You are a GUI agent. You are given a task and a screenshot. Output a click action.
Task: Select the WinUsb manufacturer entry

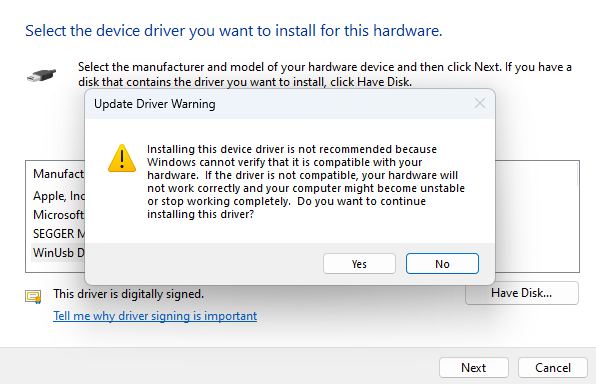tap(59, 252)
